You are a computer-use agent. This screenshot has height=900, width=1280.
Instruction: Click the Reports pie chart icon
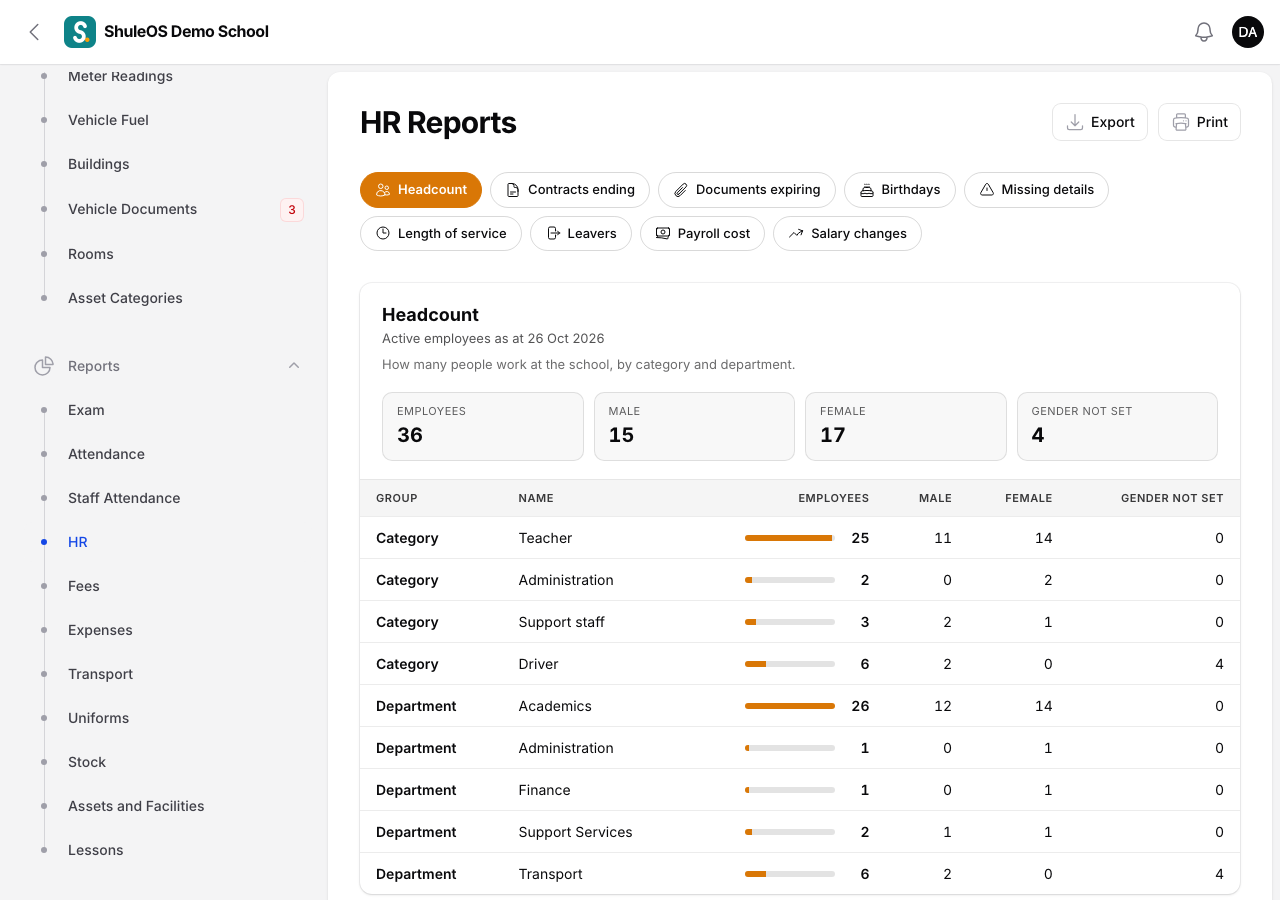pos(44,366)
